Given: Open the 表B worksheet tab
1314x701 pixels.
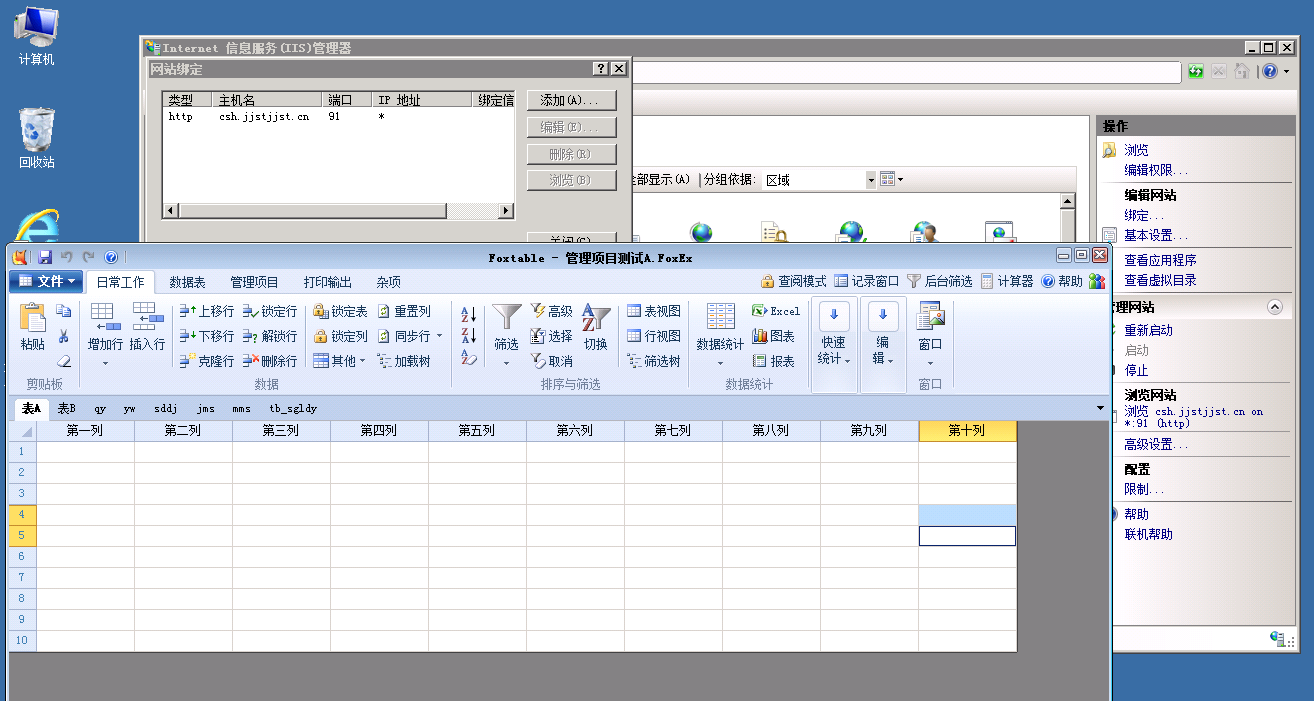Looking at the screenshot, I should [x=66, y=408].
